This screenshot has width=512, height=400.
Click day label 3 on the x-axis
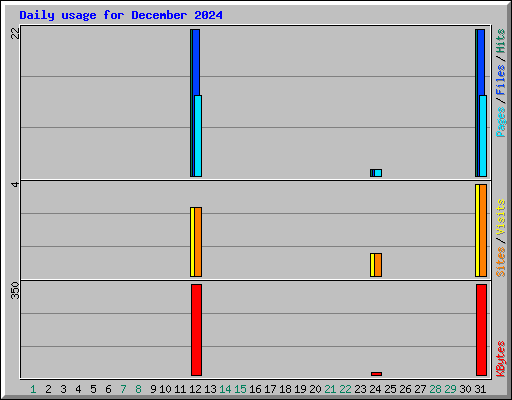tap(63, 389)
